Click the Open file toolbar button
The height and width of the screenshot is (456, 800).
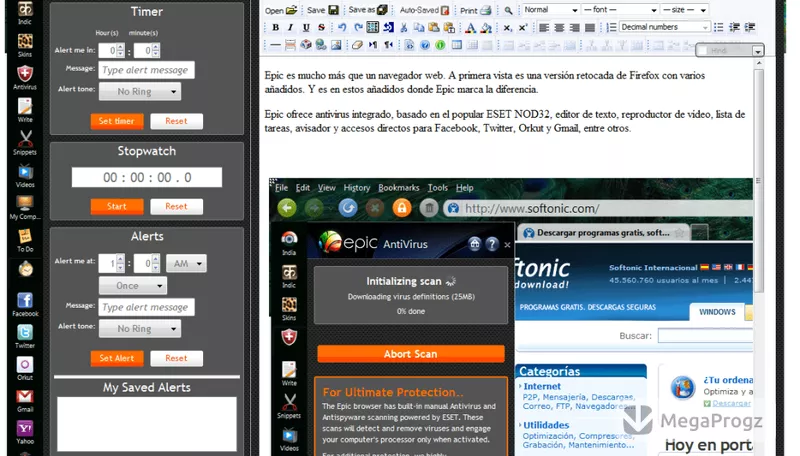281,10
